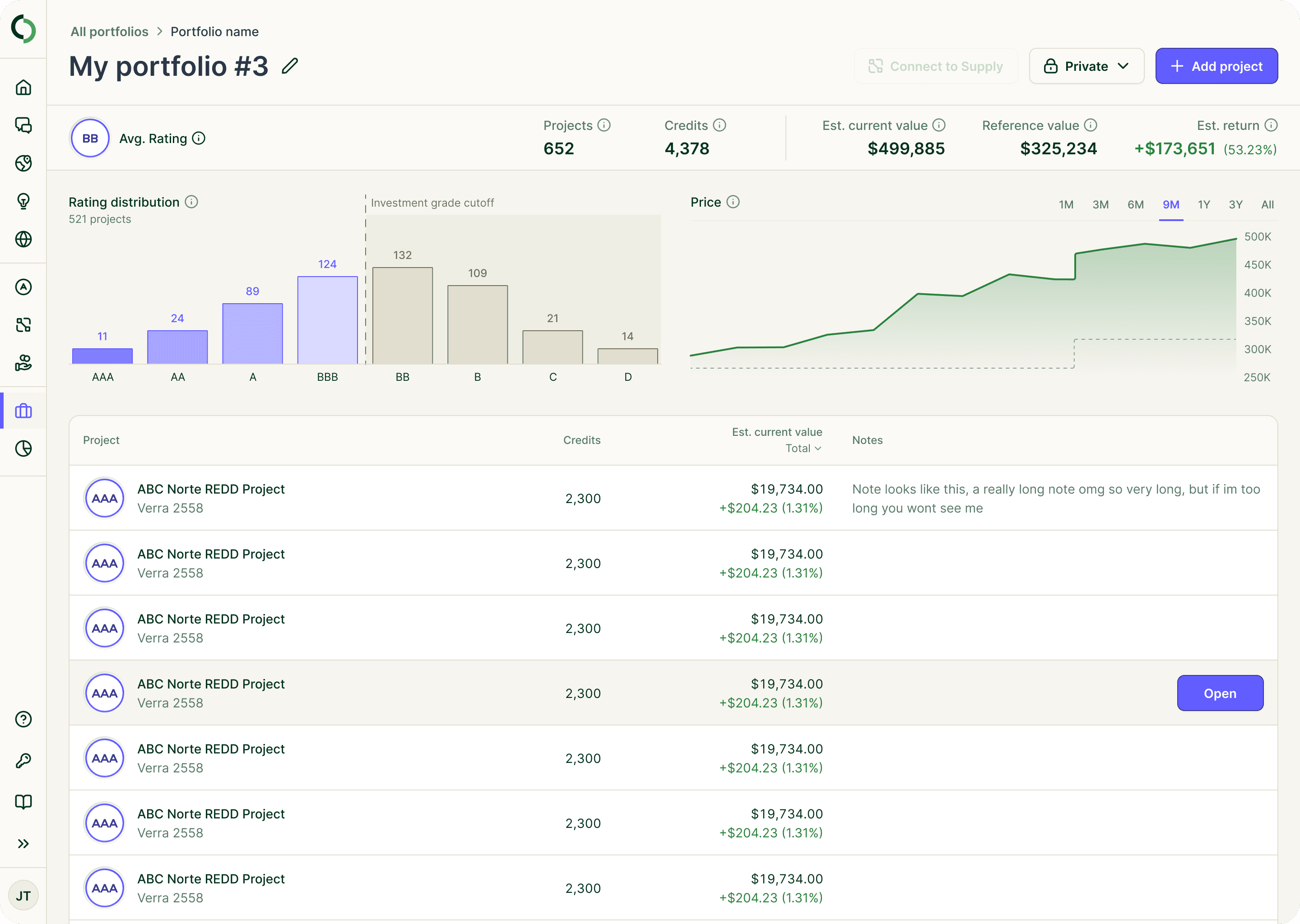Switch price chart to 1Y range
This screenshot has width=1300, height=924.
tap(1203, 204)
